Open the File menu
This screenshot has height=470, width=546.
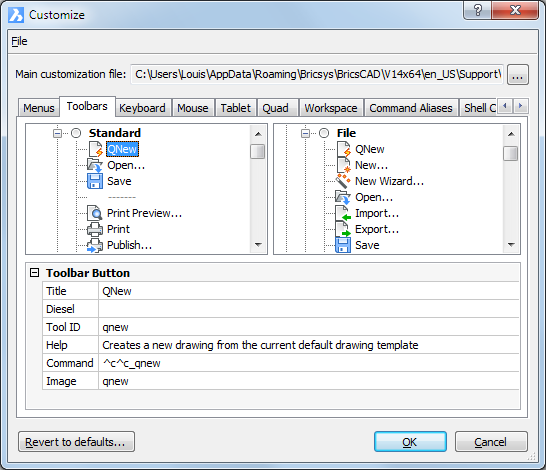pyautogui.click(x=19, y=41)
